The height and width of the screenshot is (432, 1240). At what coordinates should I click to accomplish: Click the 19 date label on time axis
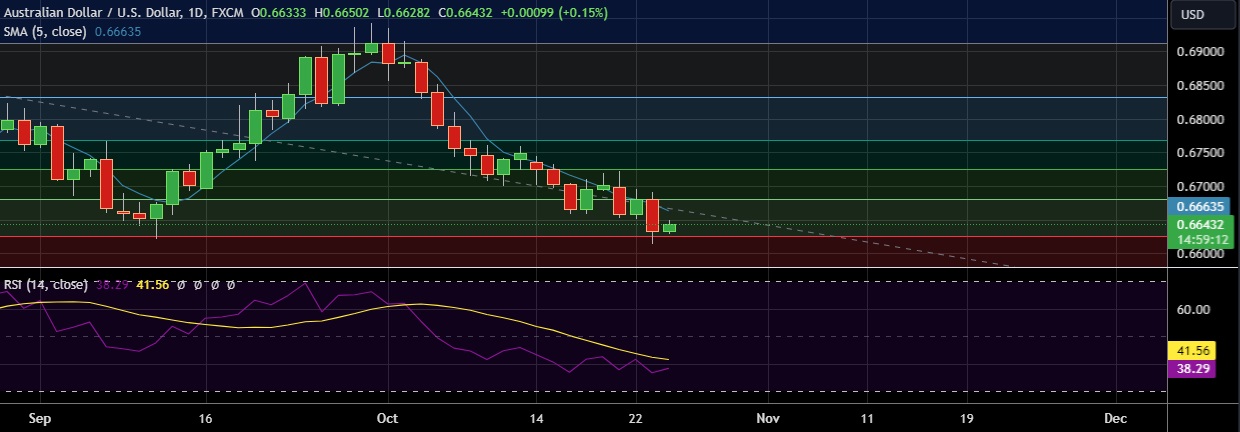[966, 417]
